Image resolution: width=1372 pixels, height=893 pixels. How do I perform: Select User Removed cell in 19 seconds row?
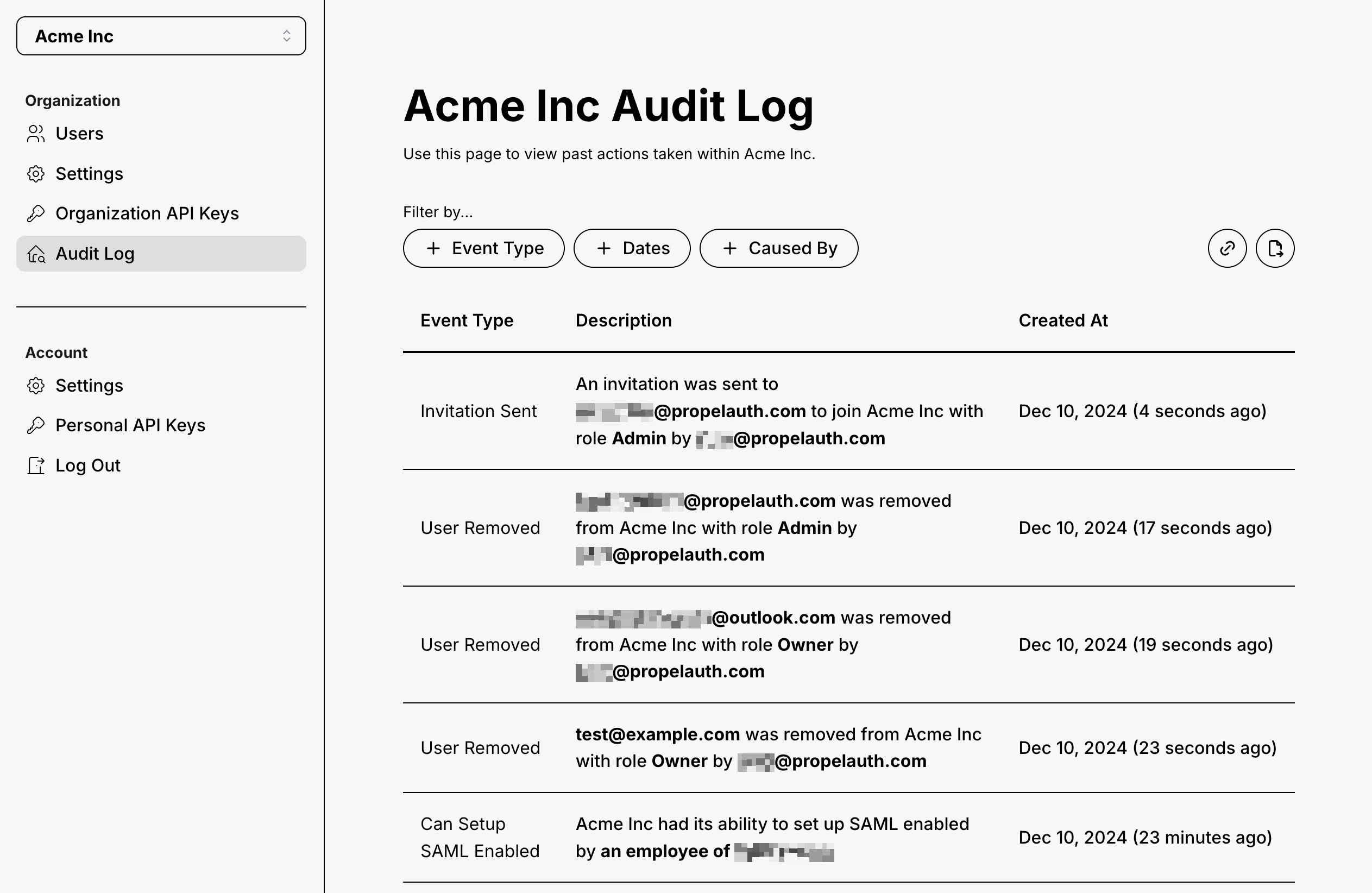click(x=480, y=645)
